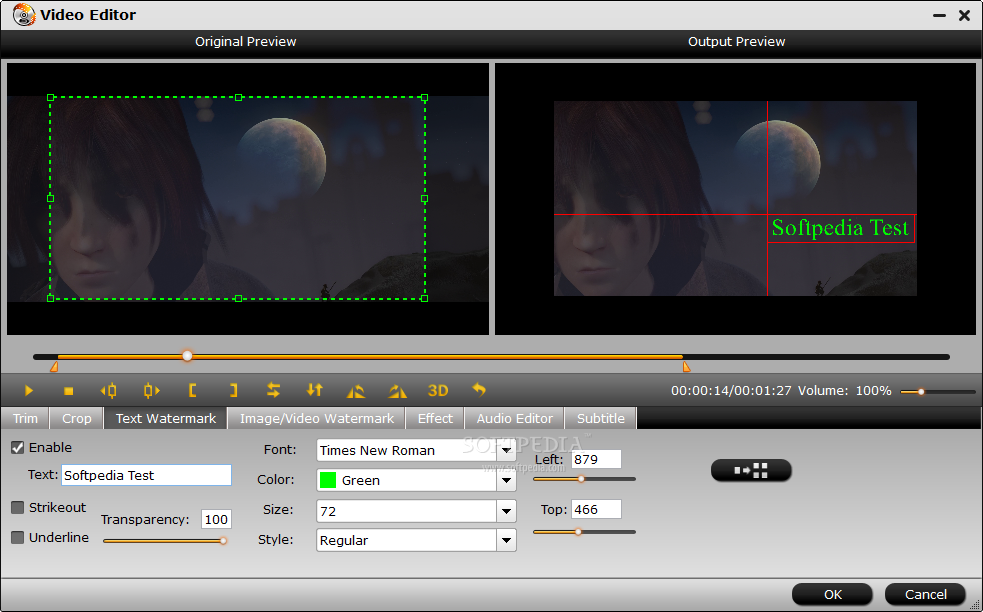Expand the Font dropdown

506,450
